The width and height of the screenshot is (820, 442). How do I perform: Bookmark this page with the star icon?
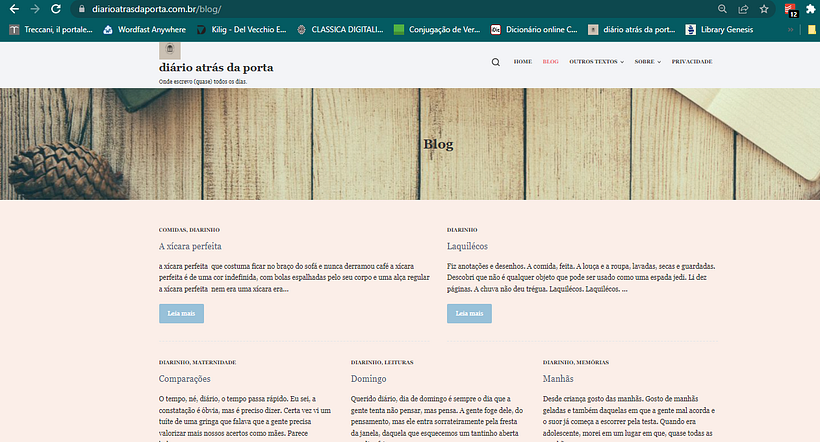pyautogui.click(x=764, y=8)
